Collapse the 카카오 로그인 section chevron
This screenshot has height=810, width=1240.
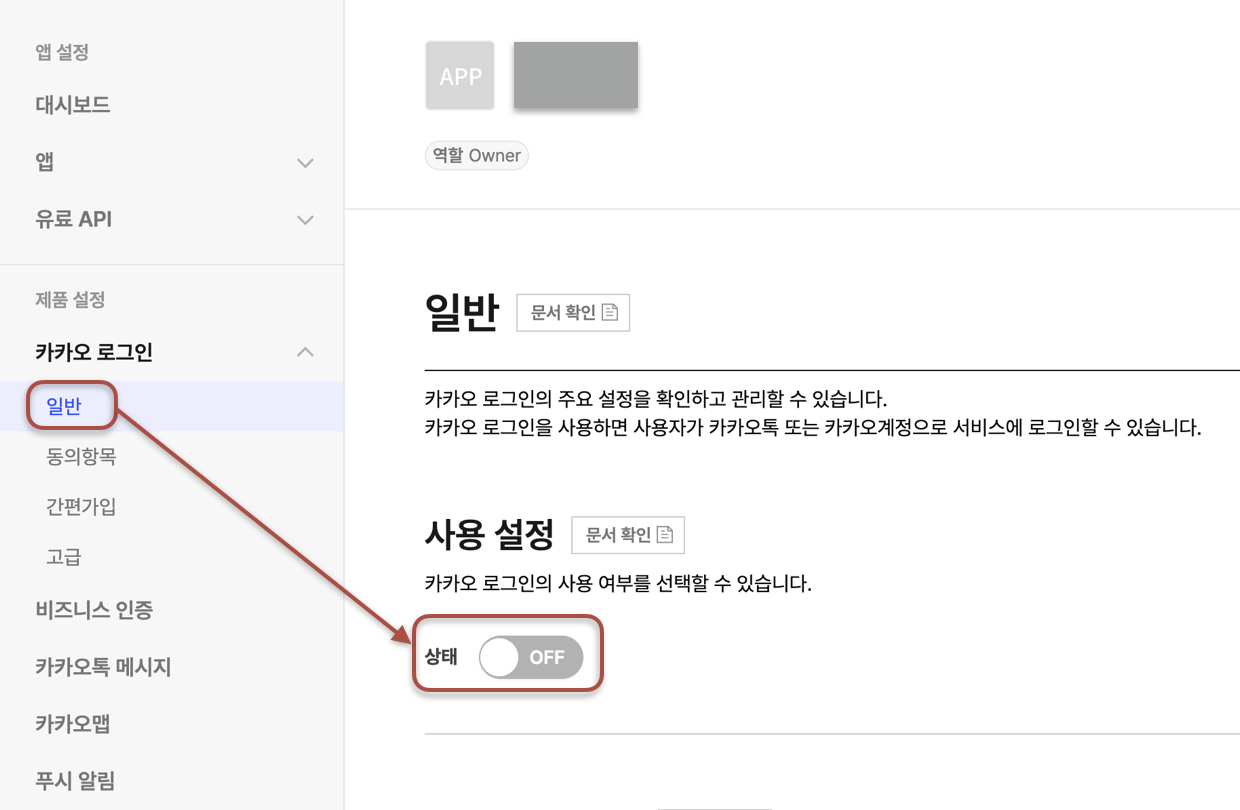(306, 352)
